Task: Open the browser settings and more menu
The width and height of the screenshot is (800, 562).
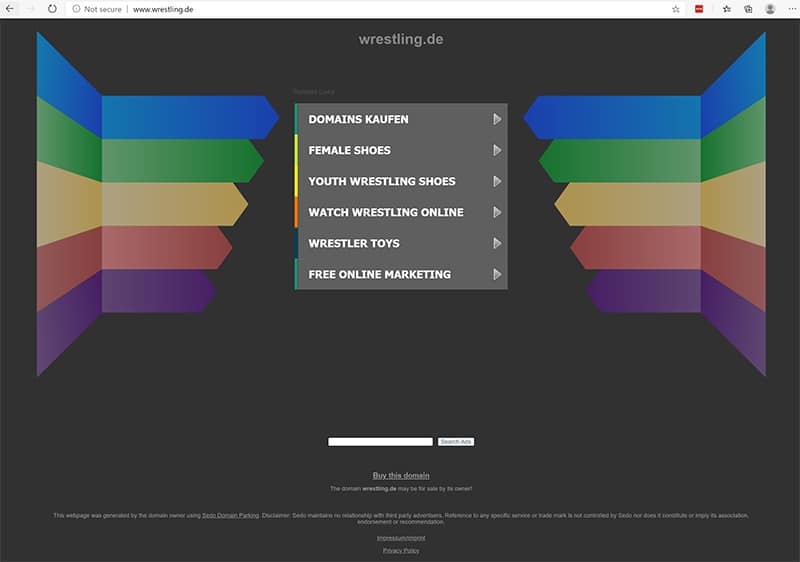Action: click(x=790, y=9)
